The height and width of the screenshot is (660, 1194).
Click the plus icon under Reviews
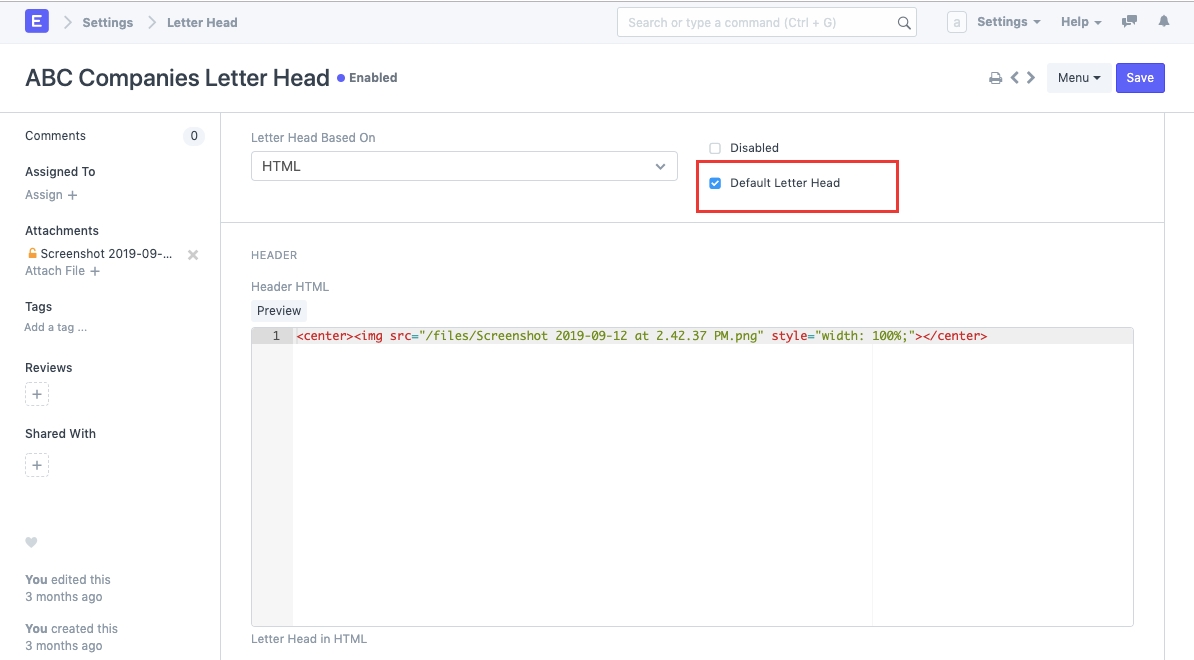tap(37, 395)
